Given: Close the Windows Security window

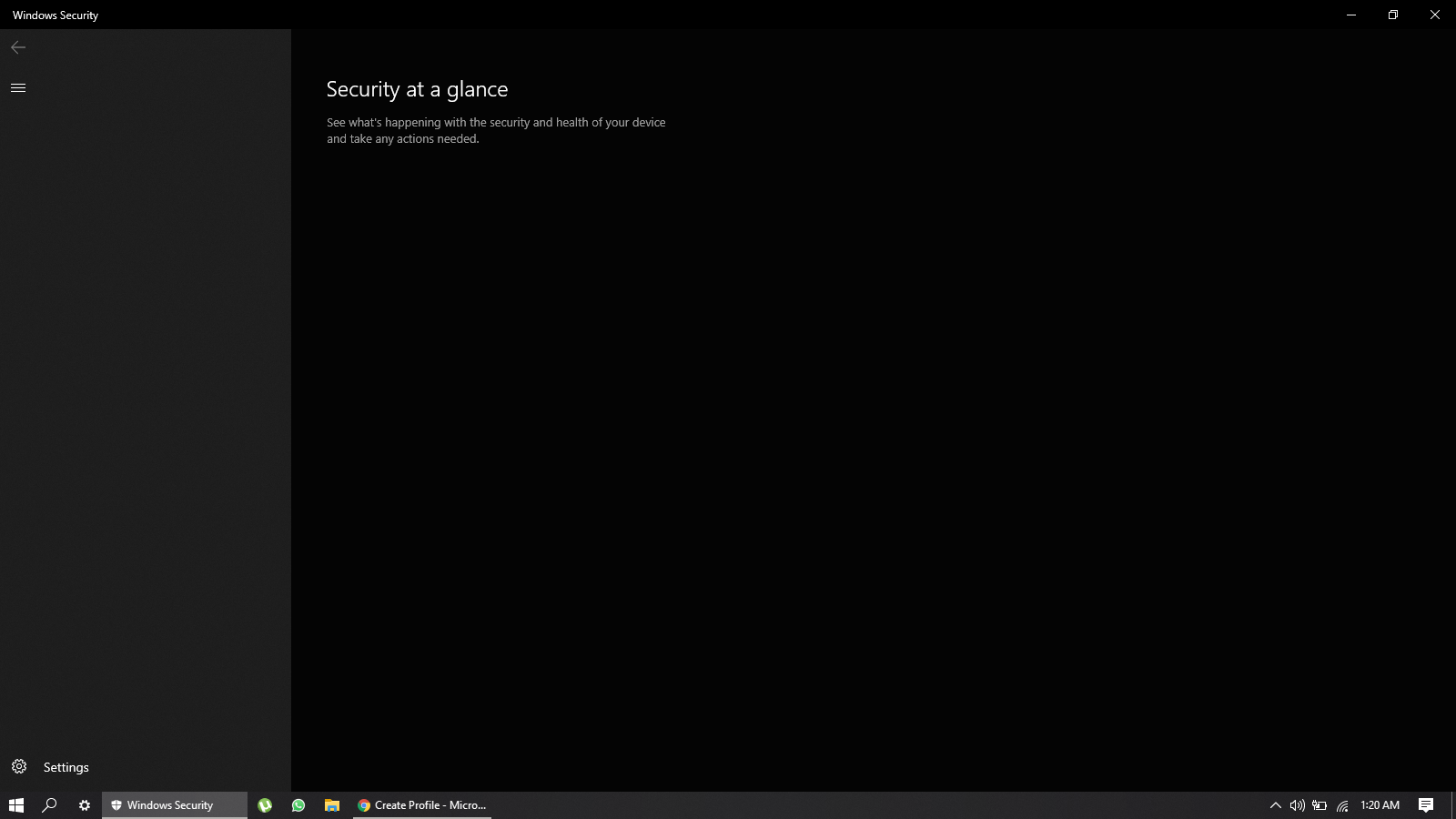Looking at the screenshot, I should pos(1435,15).
